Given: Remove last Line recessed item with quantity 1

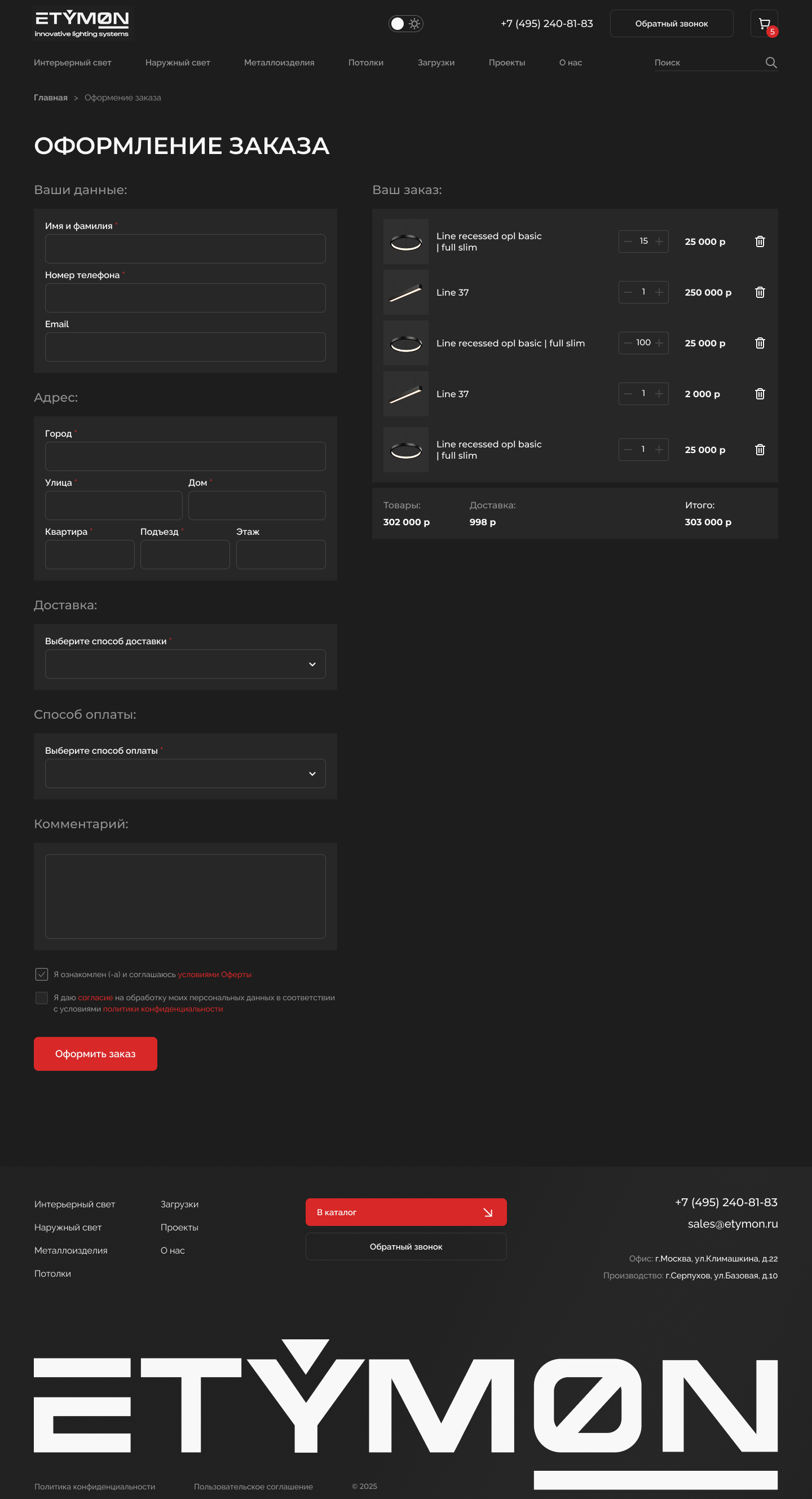Looking at the screenshot, I should click(760, 449).
